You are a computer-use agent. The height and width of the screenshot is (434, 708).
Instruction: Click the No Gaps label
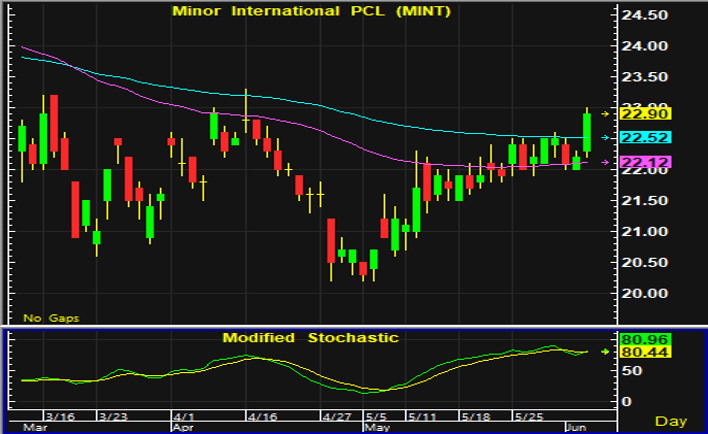[51, 318]
